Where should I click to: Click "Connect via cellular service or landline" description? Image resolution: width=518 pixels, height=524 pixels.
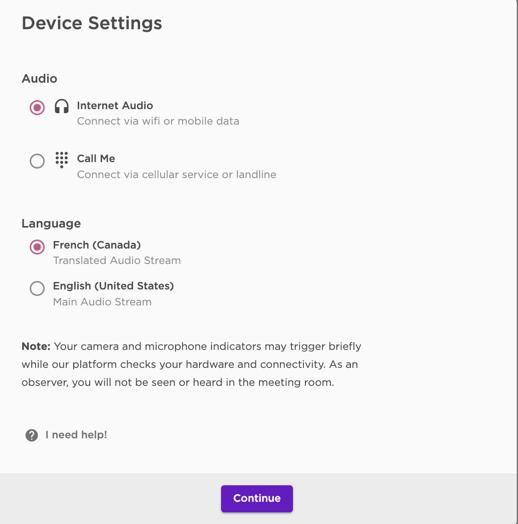click(x=176, y=174)
